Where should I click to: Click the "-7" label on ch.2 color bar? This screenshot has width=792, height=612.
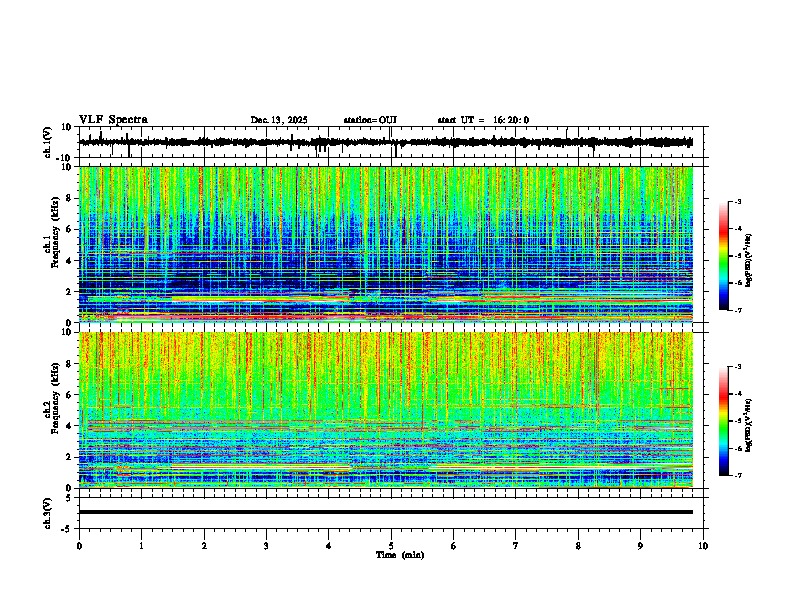738,475
